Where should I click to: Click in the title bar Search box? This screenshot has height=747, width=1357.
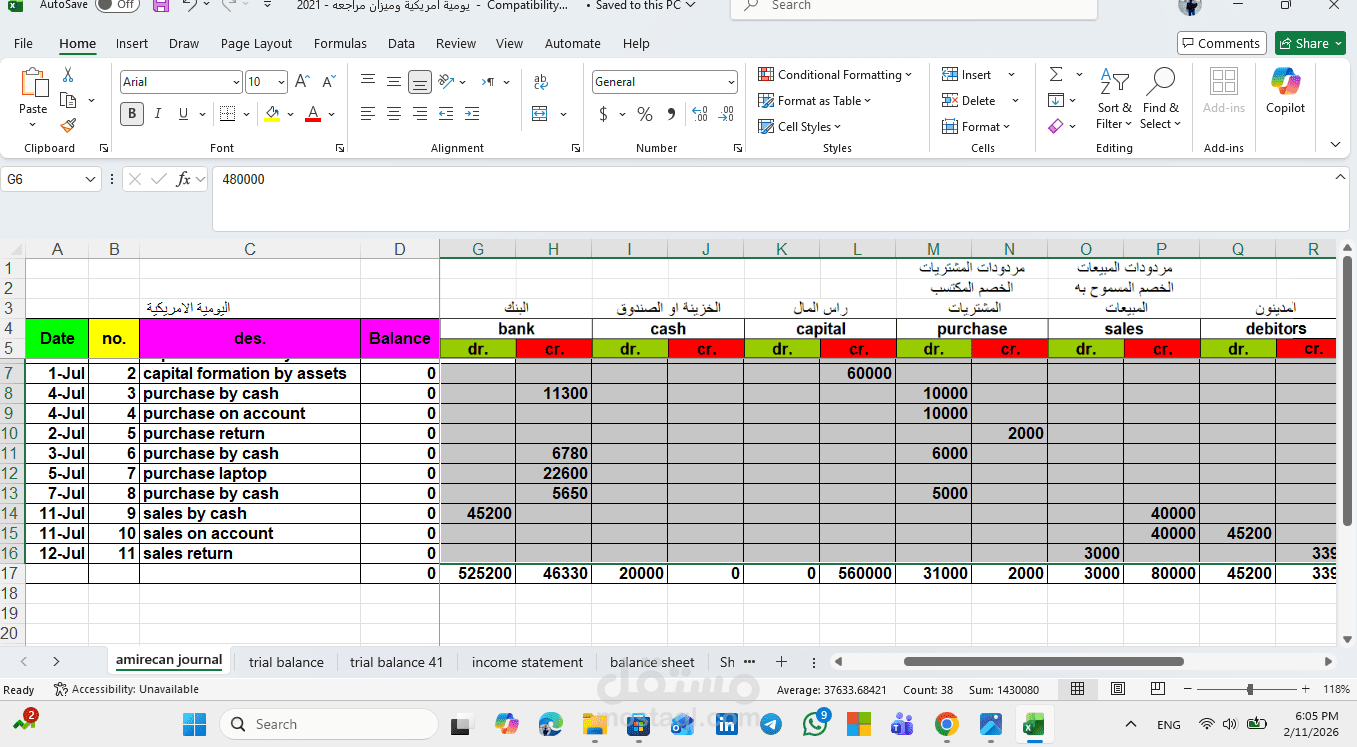click(x=914, y=6)
